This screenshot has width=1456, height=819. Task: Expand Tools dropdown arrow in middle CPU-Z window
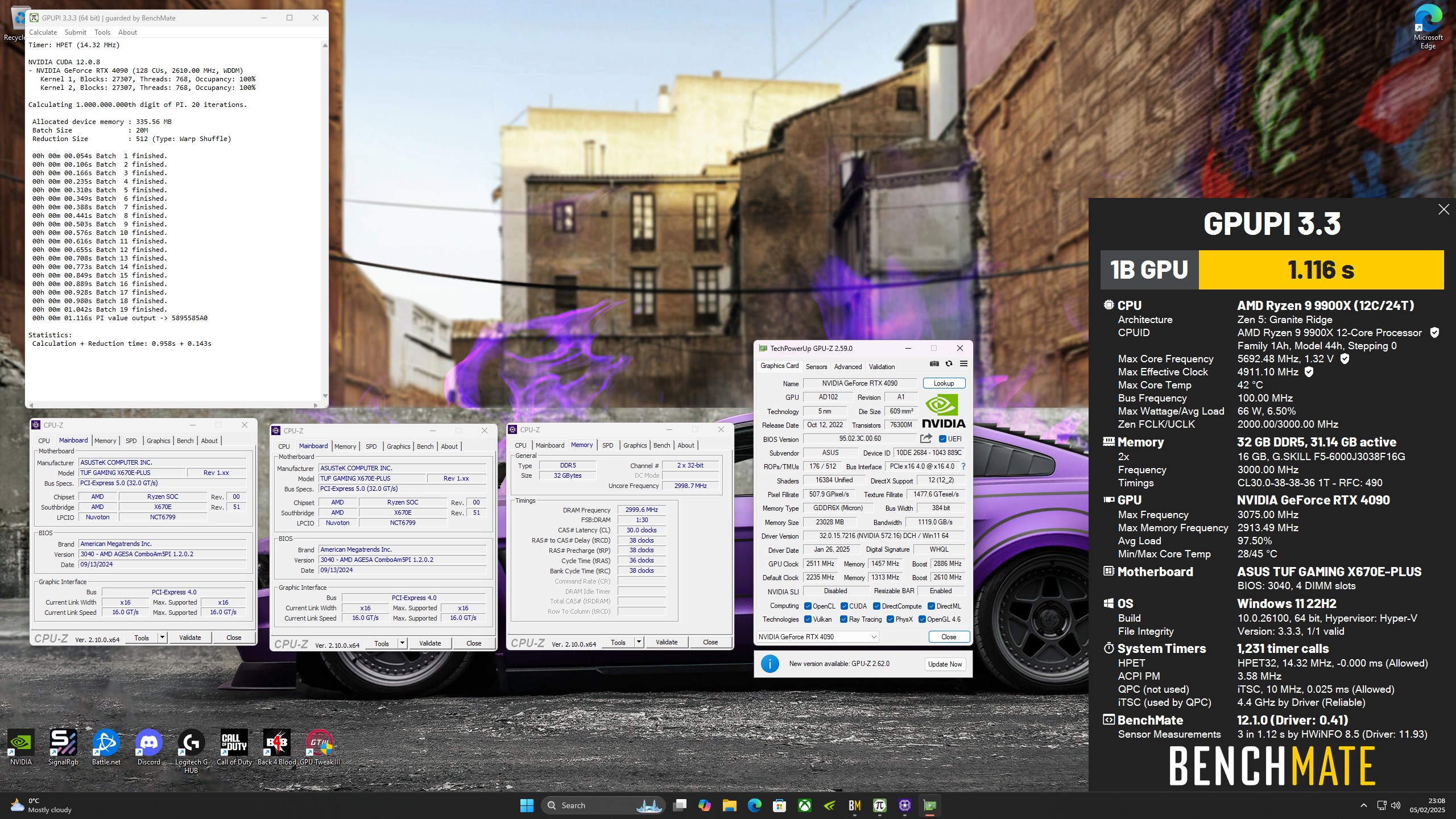pos(402,643)
